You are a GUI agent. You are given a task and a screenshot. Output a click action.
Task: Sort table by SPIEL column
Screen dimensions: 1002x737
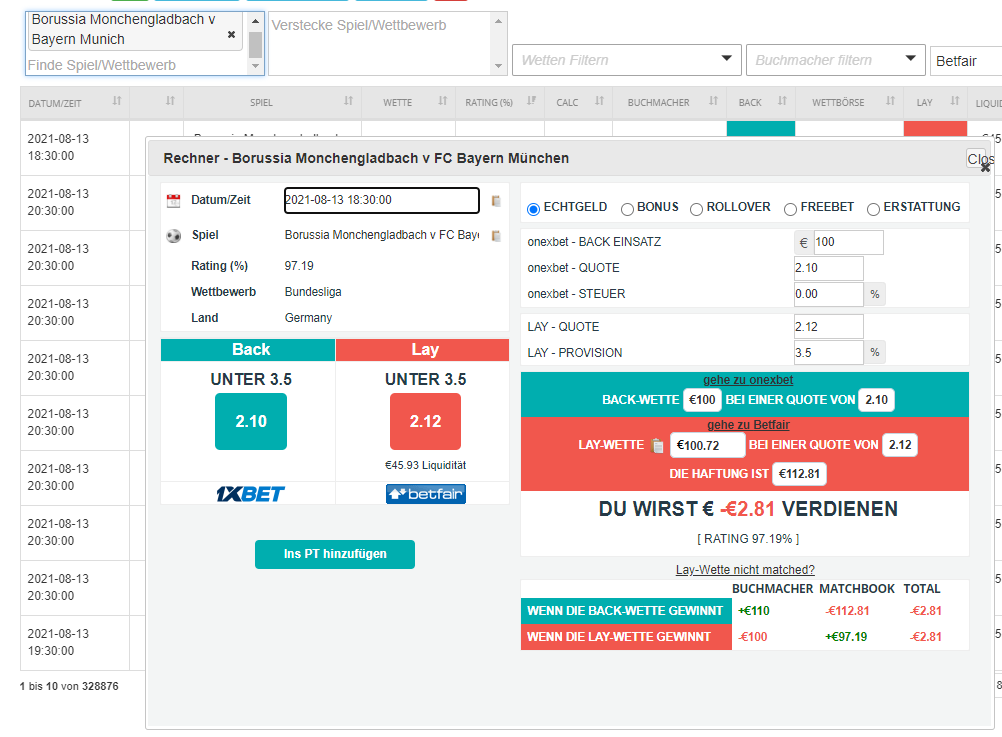click(x=348, y=101)
